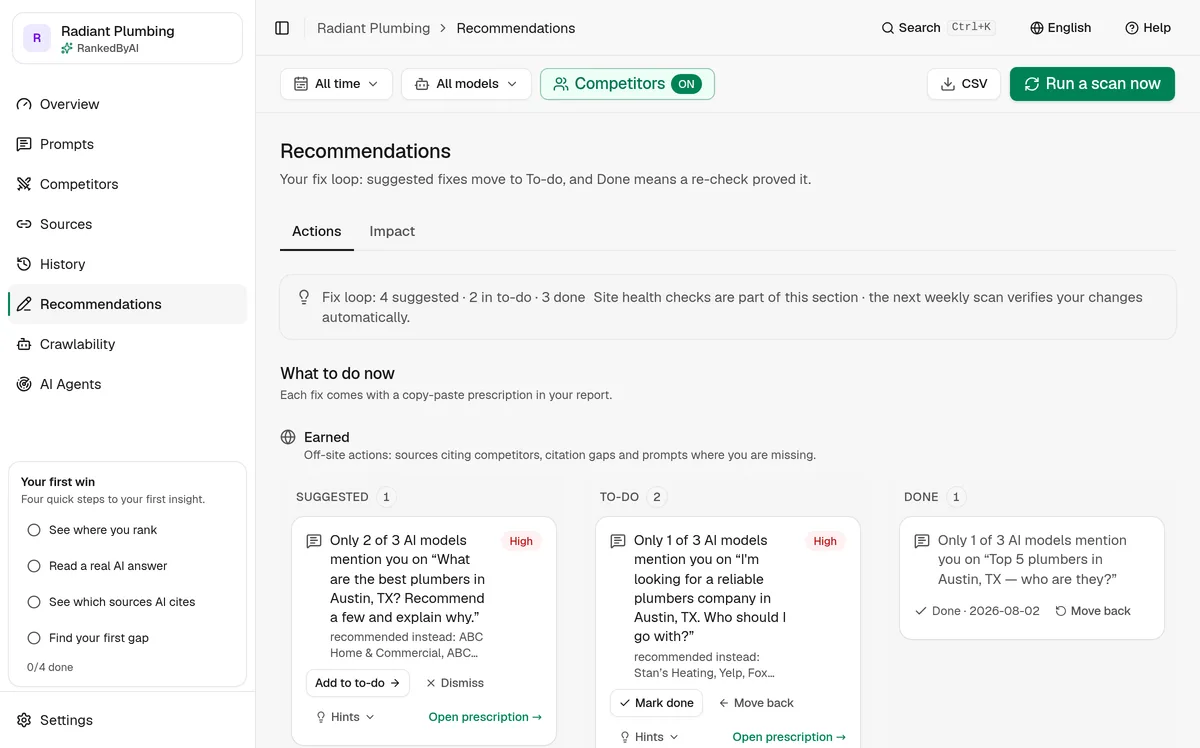The image size is (1200, 748).
Task: Click Move back on the Done card
Action: click(1093, 611)
